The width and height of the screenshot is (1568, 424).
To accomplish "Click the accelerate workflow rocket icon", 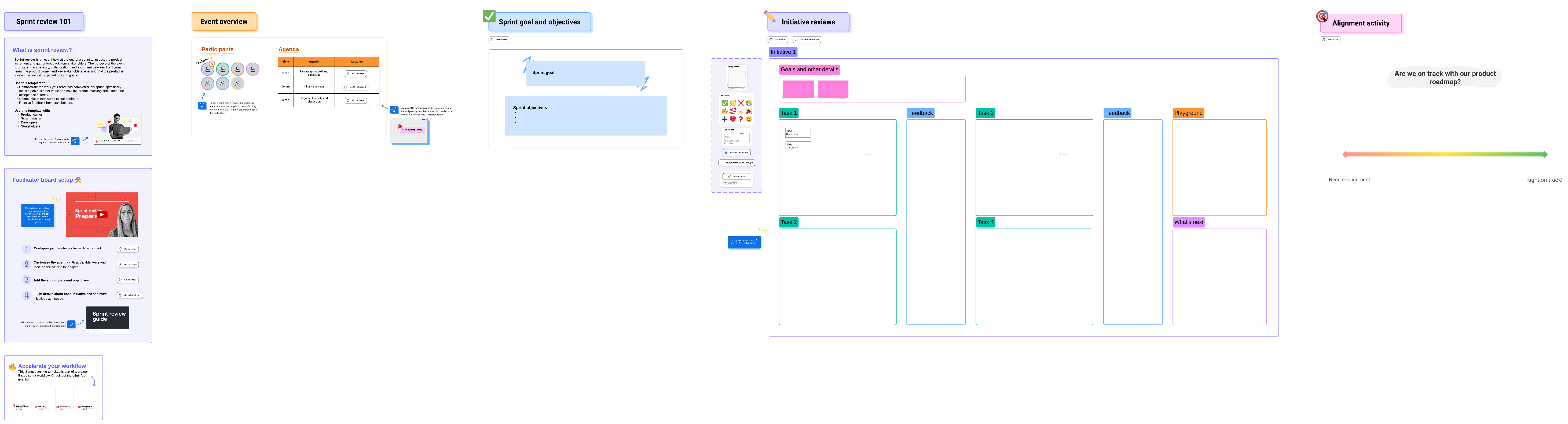I will pyautogui.click(x=13, y=365).
